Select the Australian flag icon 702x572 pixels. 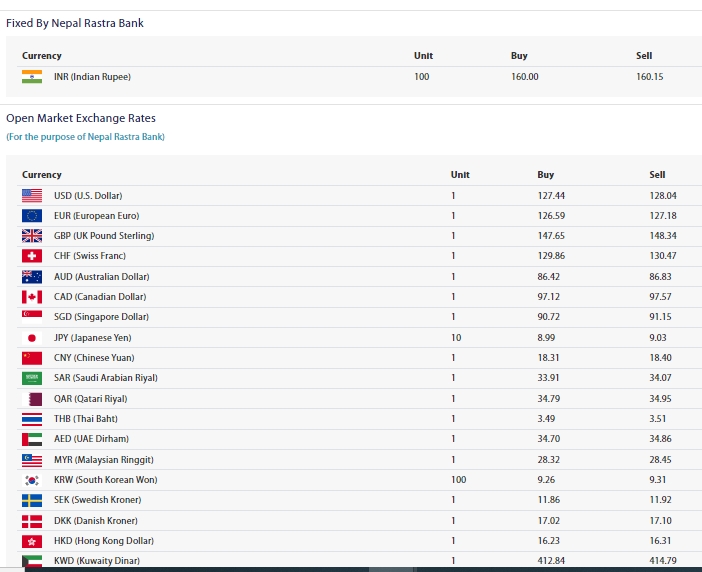coord(32,277)
